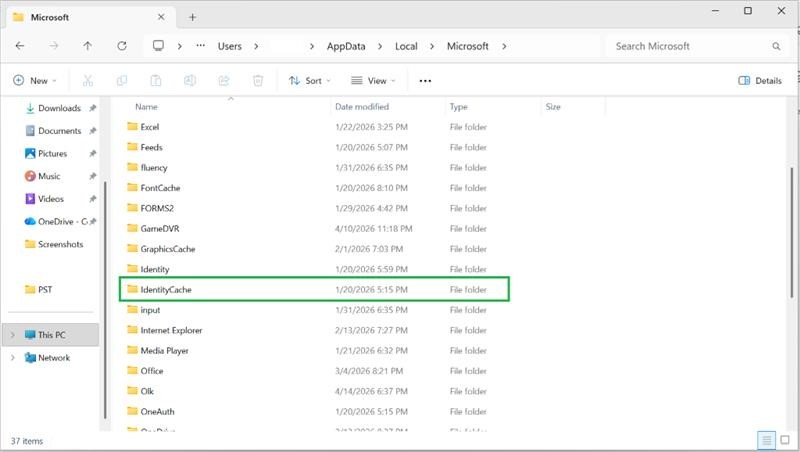The width and height of the screenshot is (800, 452).
Task: Open OneDrive in the sidebar
Action: pyautogui.click(x=56, y=221)
